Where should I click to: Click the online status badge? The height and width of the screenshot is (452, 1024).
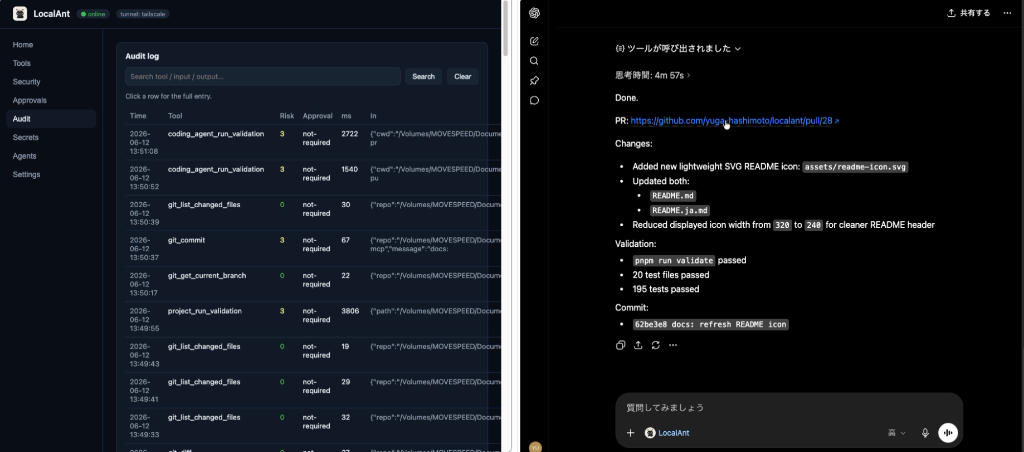click(93, 14)
